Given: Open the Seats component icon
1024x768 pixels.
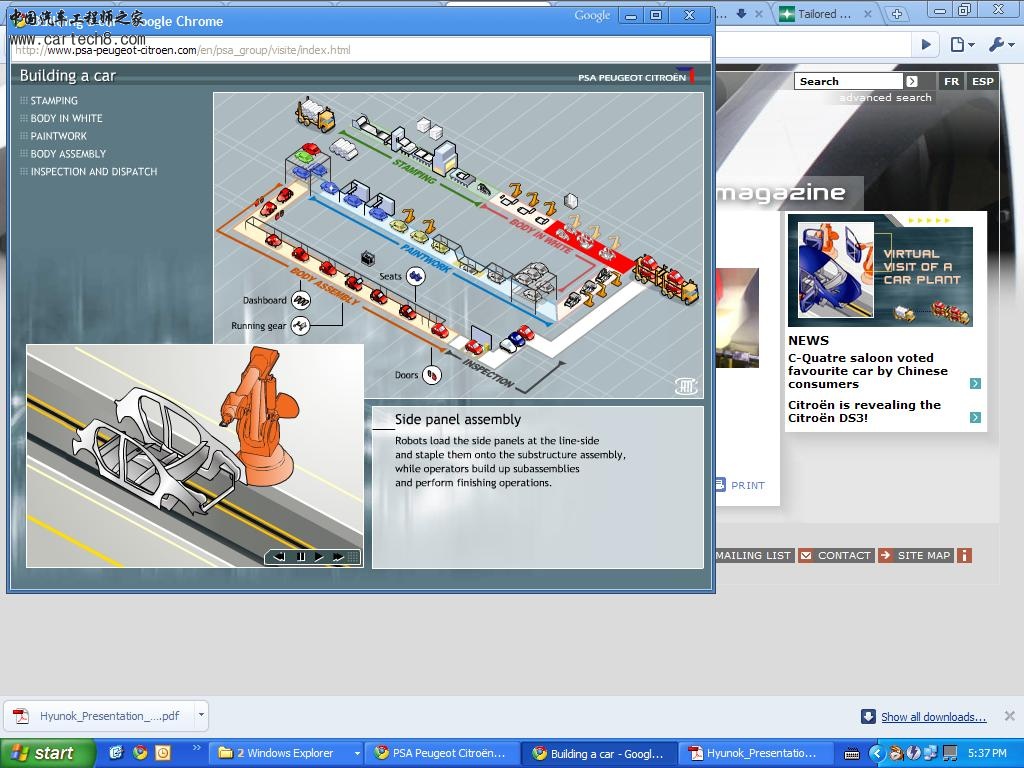Looking at the screenshot, I should pyautogui.click(x=415, y=276).
